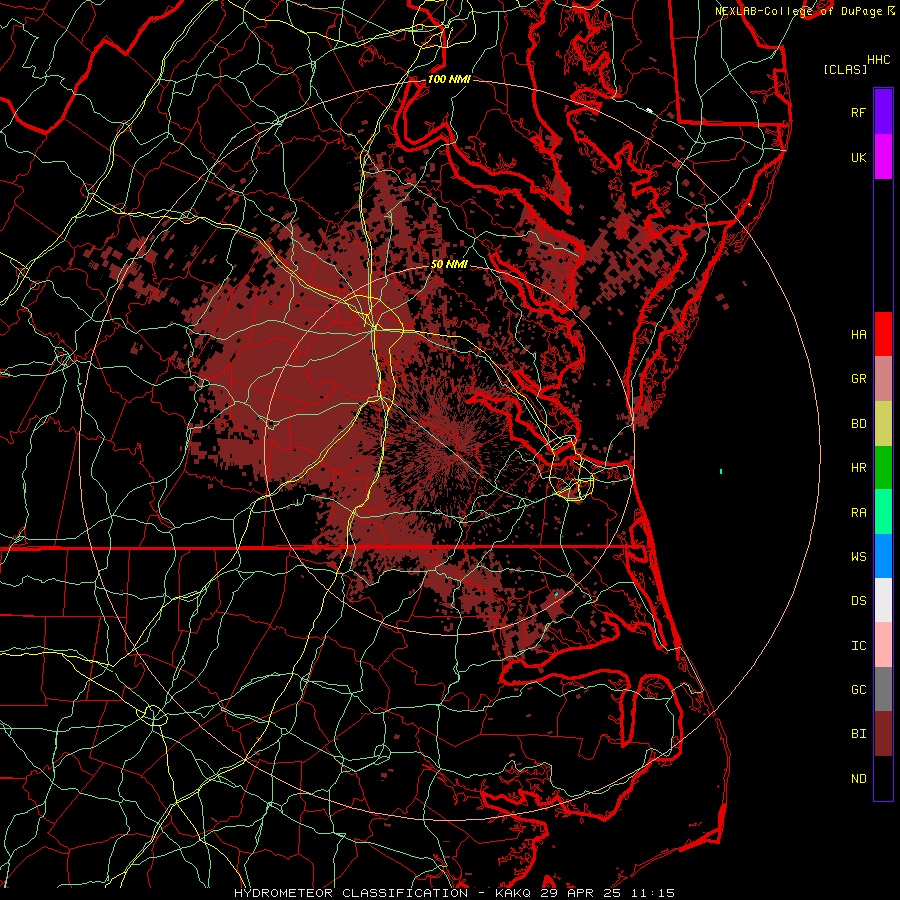Click the KAKQ radar site identifier

(513, 893)
